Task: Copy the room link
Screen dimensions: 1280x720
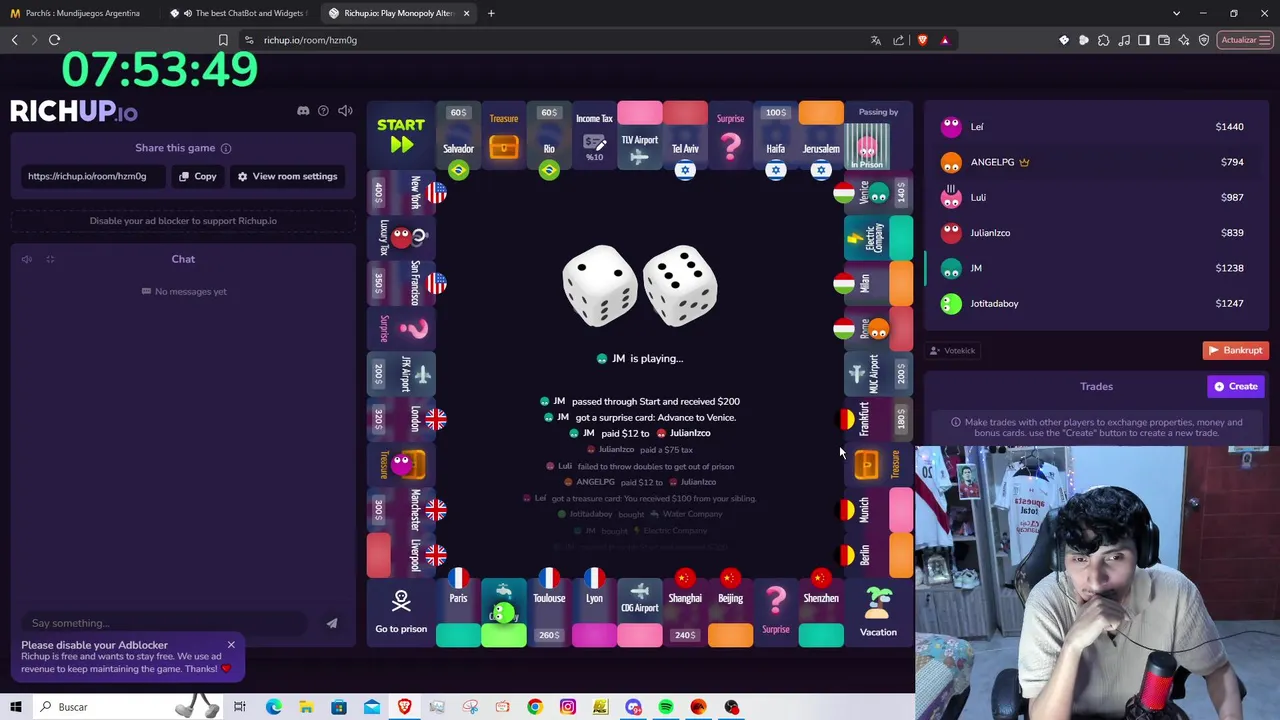Action: point(198,176)
